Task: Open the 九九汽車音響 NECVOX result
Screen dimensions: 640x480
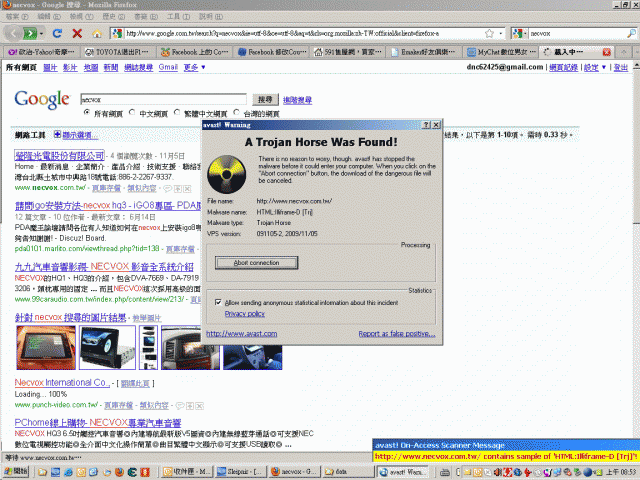Action: point(104,267)
